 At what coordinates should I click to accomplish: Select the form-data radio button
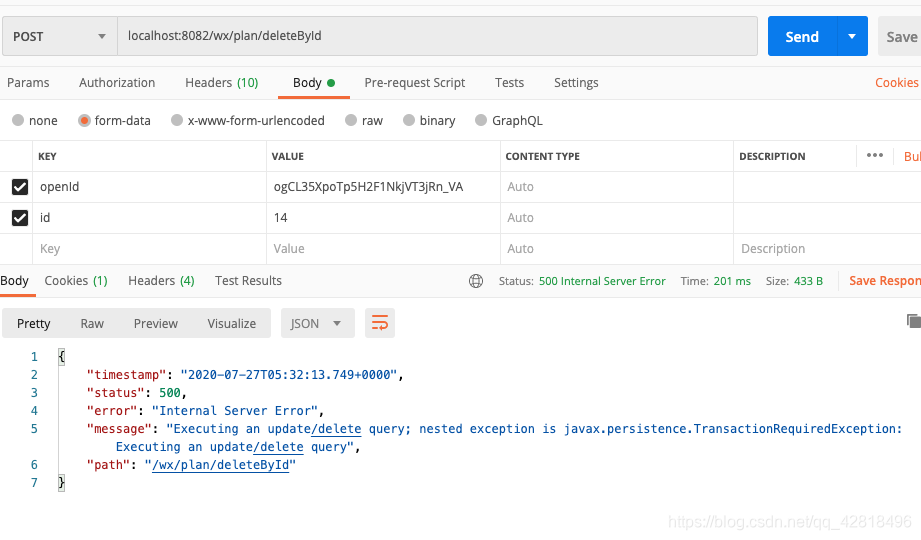[84, 120]
